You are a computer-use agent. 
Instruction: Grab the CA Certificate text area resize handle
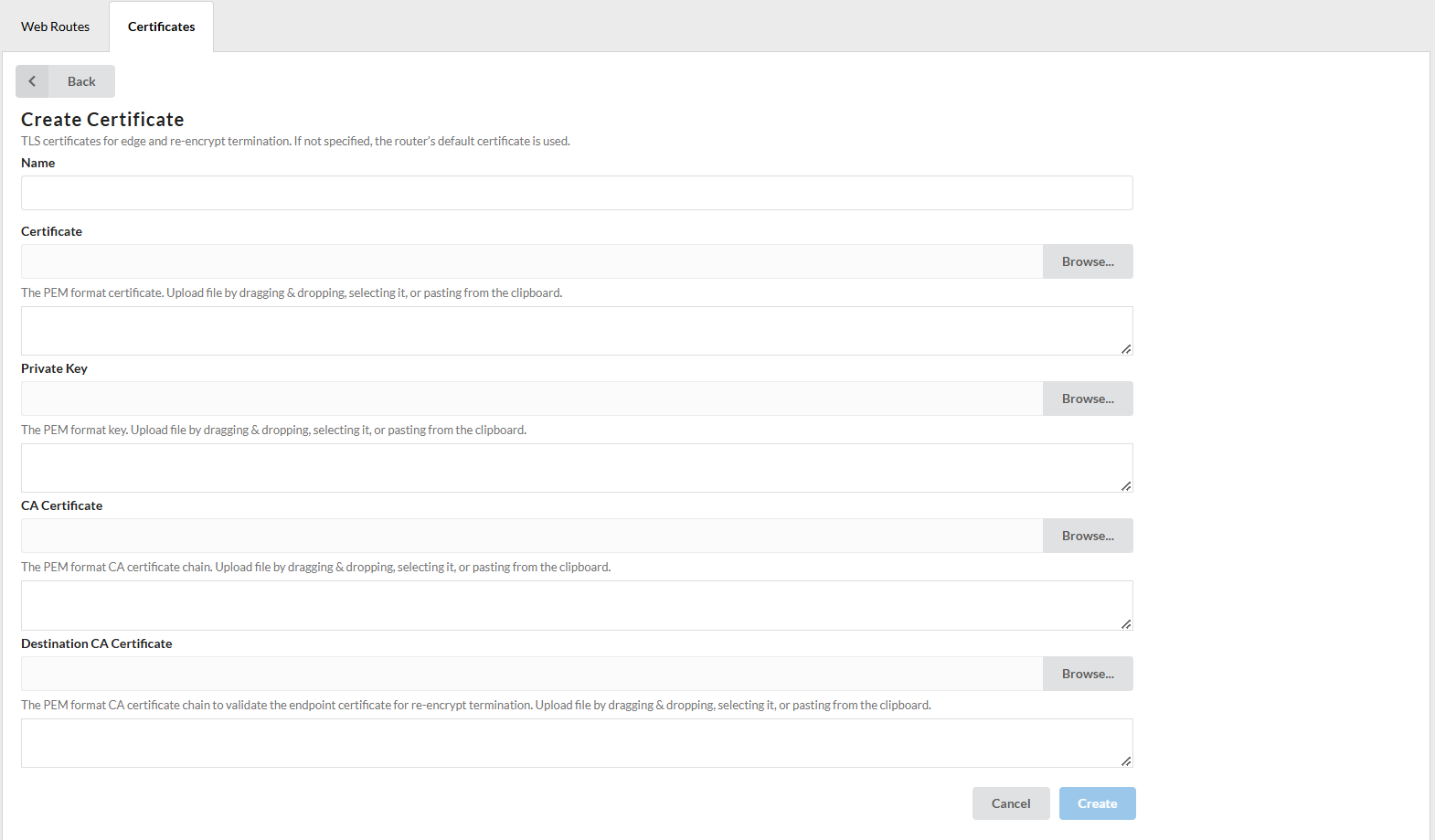coord(1126,624)
